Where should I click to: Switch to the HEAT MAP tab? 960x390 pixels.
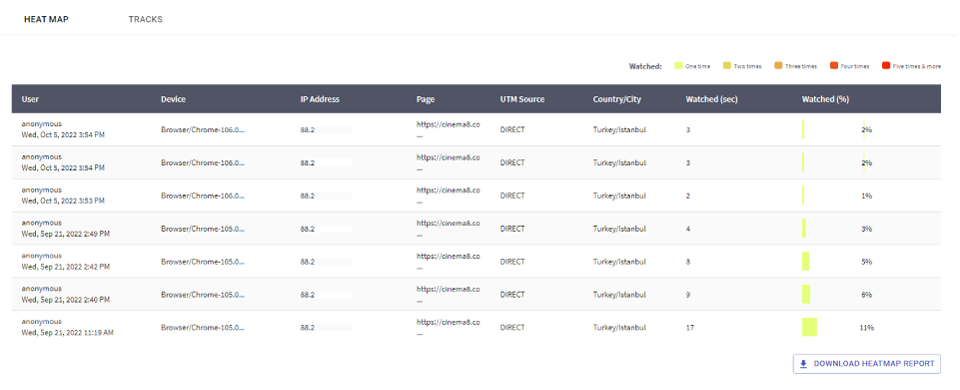tap(46, 19)
